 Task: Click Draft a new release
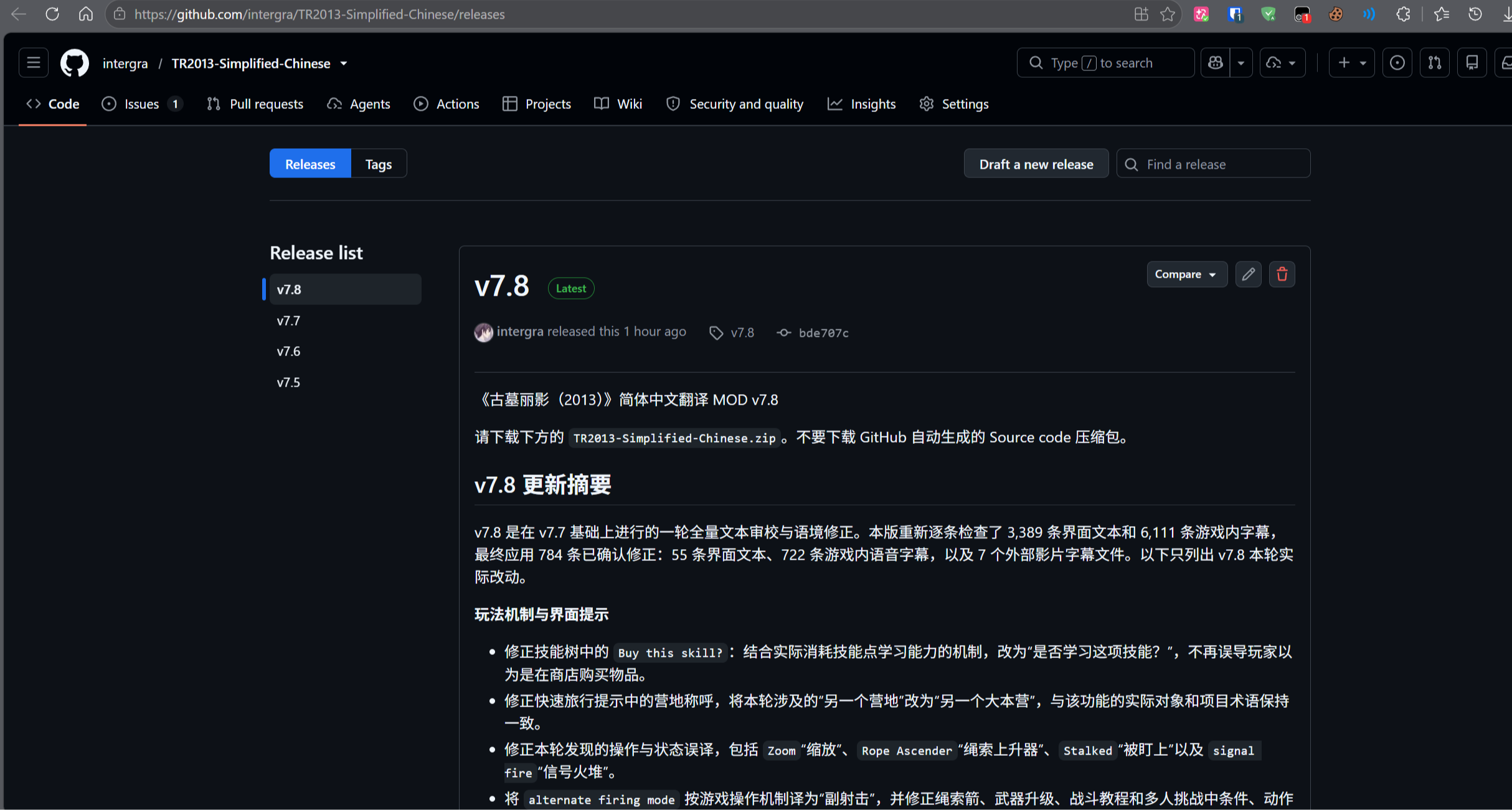pos(1036,164)
